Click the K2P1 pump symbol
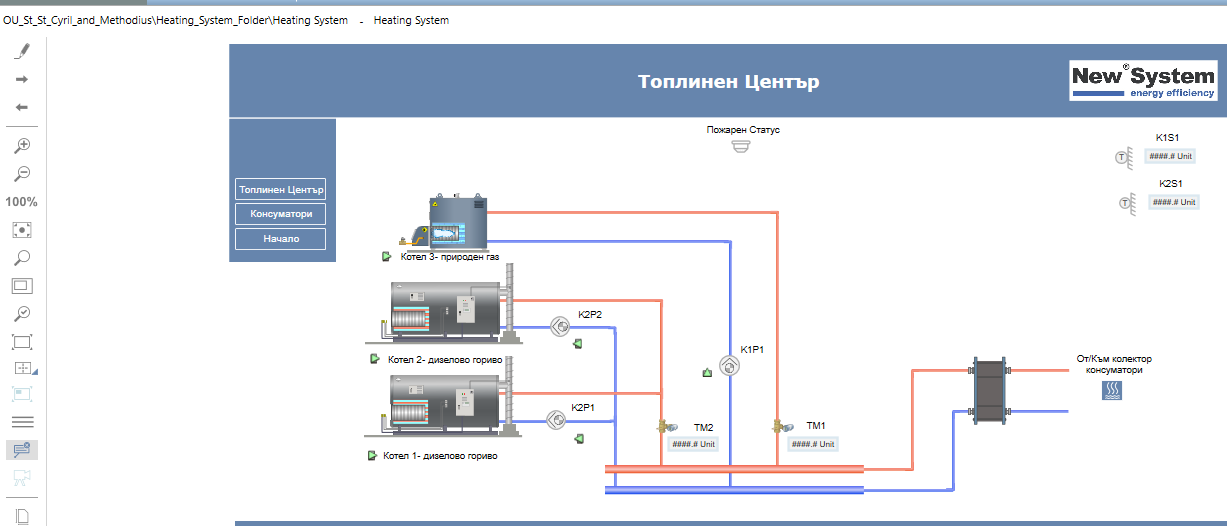Image resolution: width=1227 pixels, height=526 pixels. click(557, 419)
